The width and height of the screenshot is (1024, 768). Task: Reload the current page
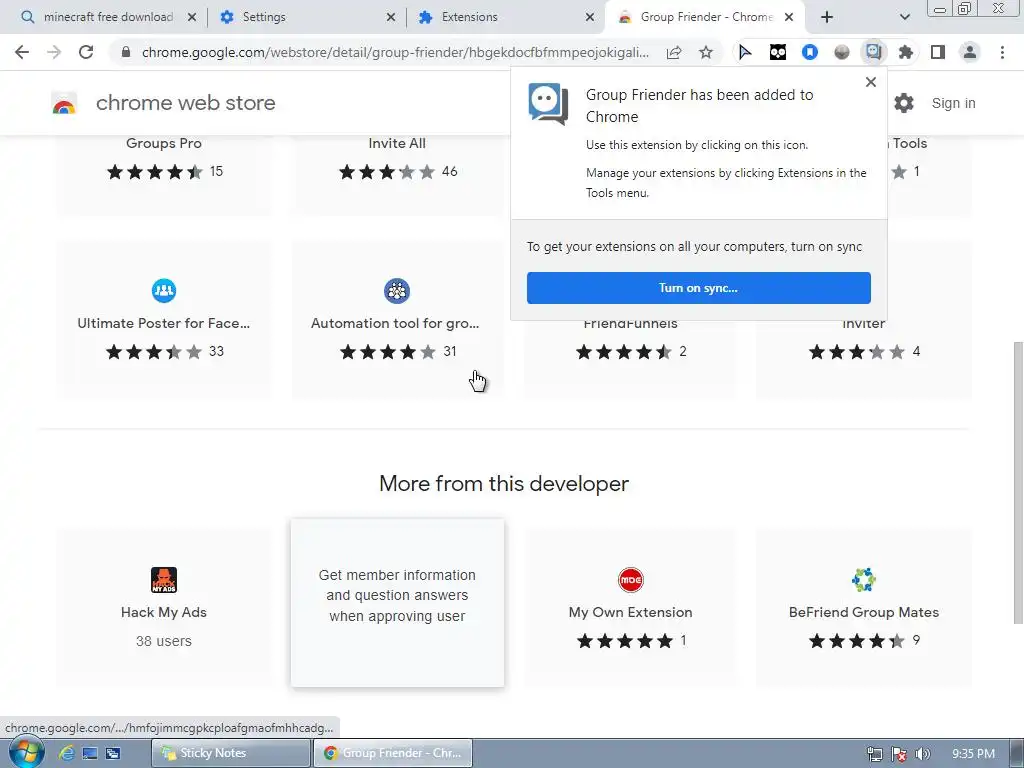coord(86,52)
